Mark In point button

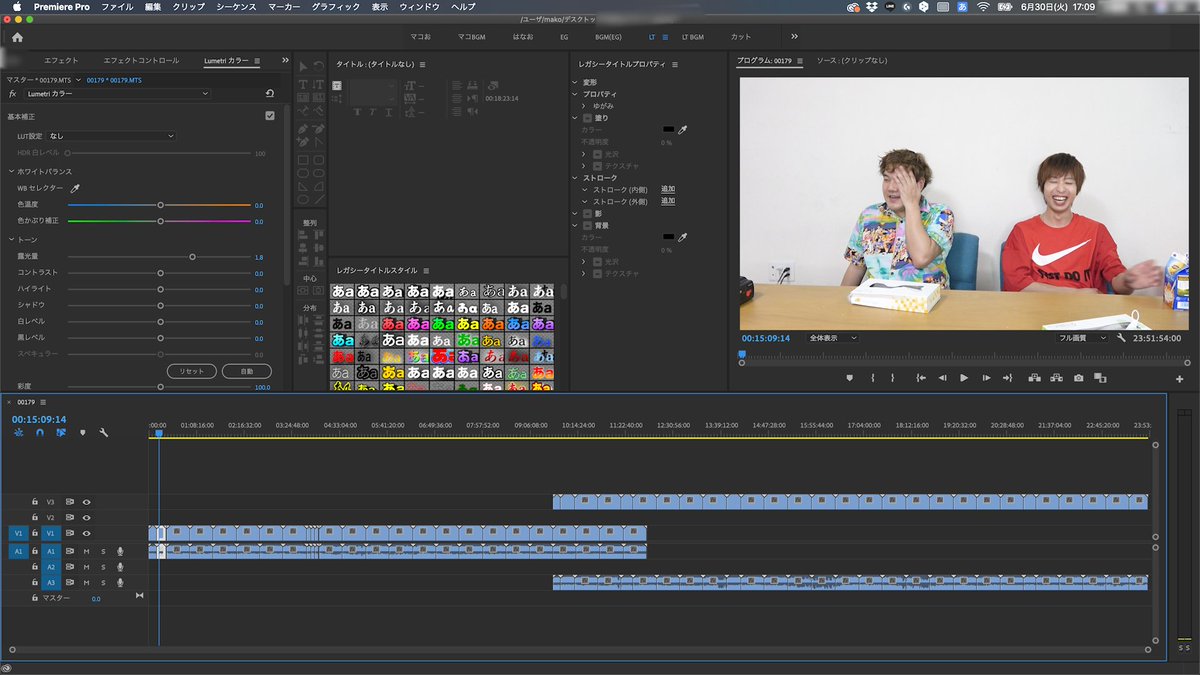click(872, 378)
